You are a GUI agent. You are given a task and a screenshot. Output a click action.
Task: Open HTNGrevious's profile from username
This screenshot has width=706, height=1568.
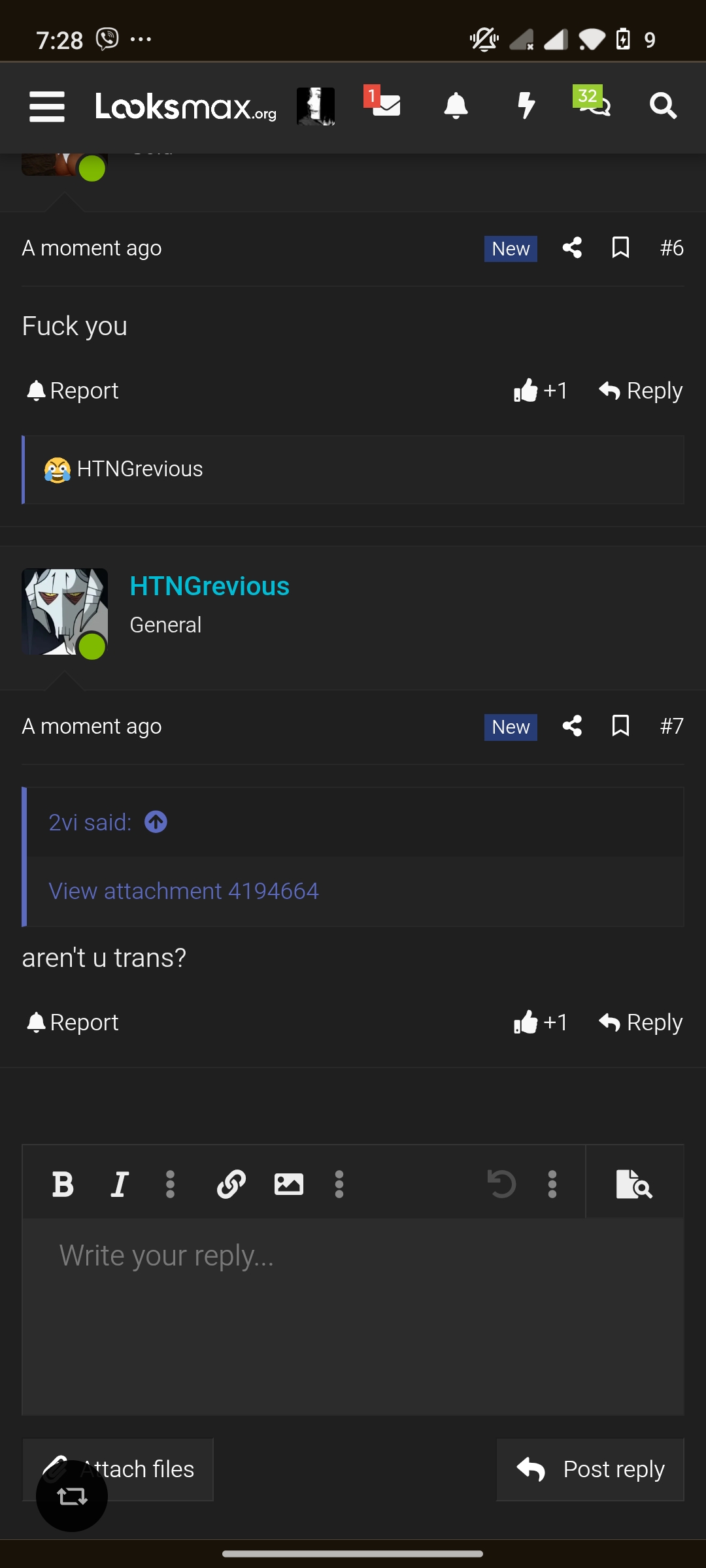[210, 586]
